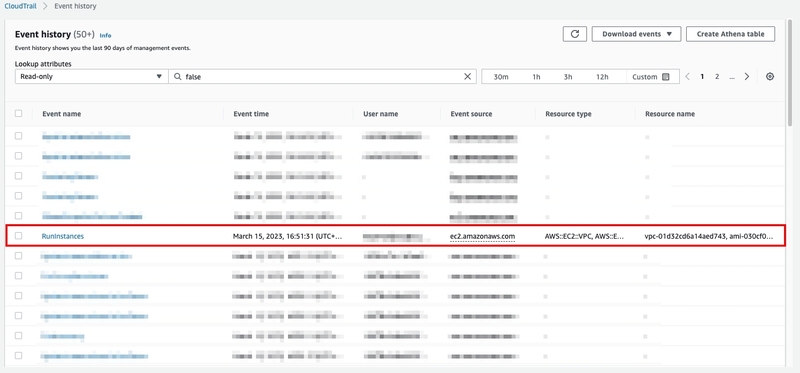Click the User name column header
Viewport: 800px width, 373px height.
(x=381, y=114)
